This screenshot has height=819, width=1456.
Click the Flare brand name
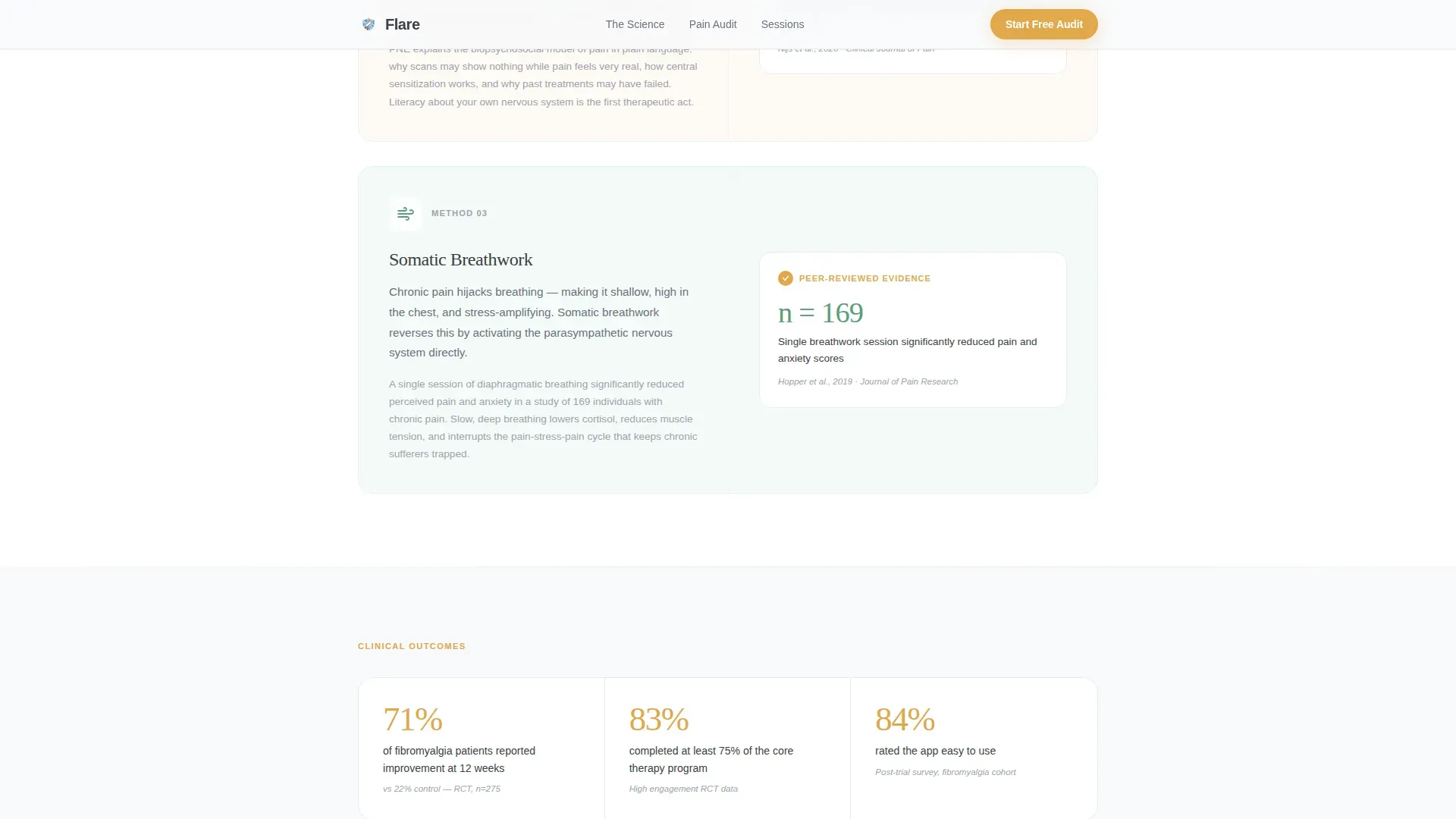pos(402,24)
